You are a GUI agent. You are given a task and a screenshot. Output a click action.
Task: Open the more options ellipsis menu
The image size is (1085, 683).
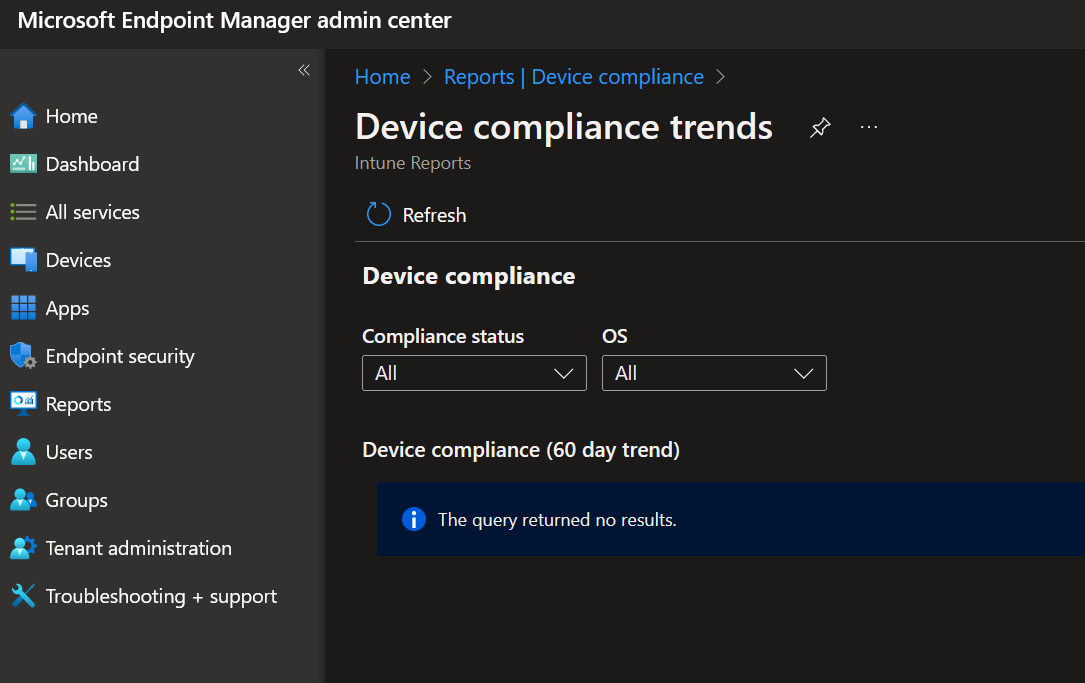click(x=868, y=128)
